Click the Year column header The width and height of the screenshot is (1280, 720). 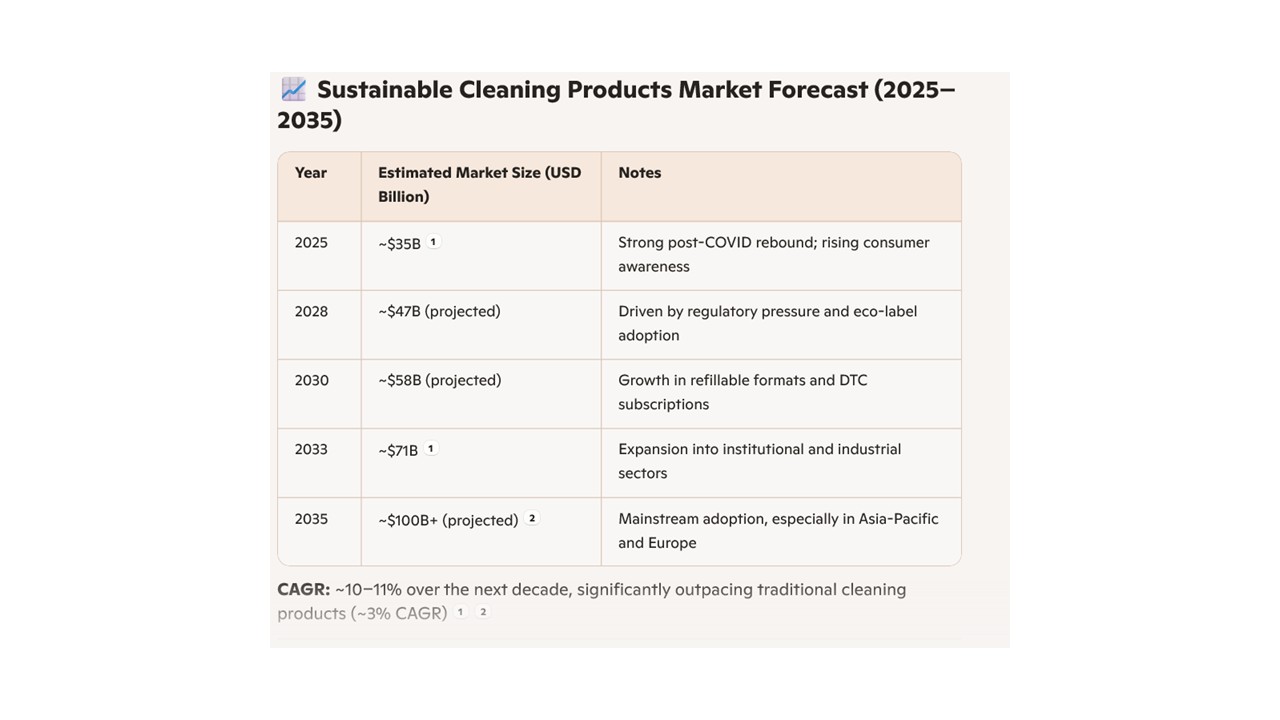click(311, 173)
